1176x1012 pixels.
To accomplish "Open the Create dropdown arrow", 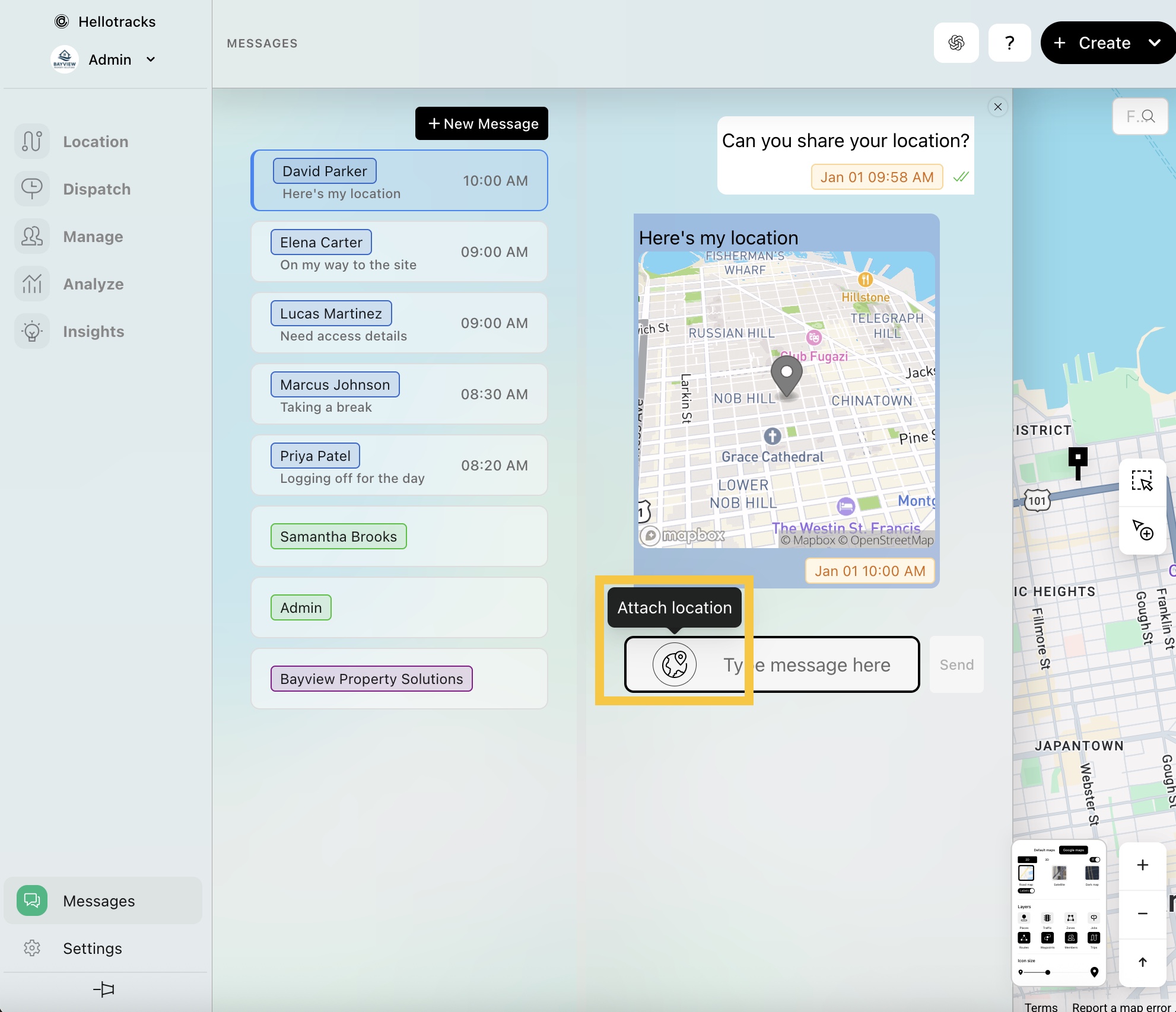I will coord(1154,43).
